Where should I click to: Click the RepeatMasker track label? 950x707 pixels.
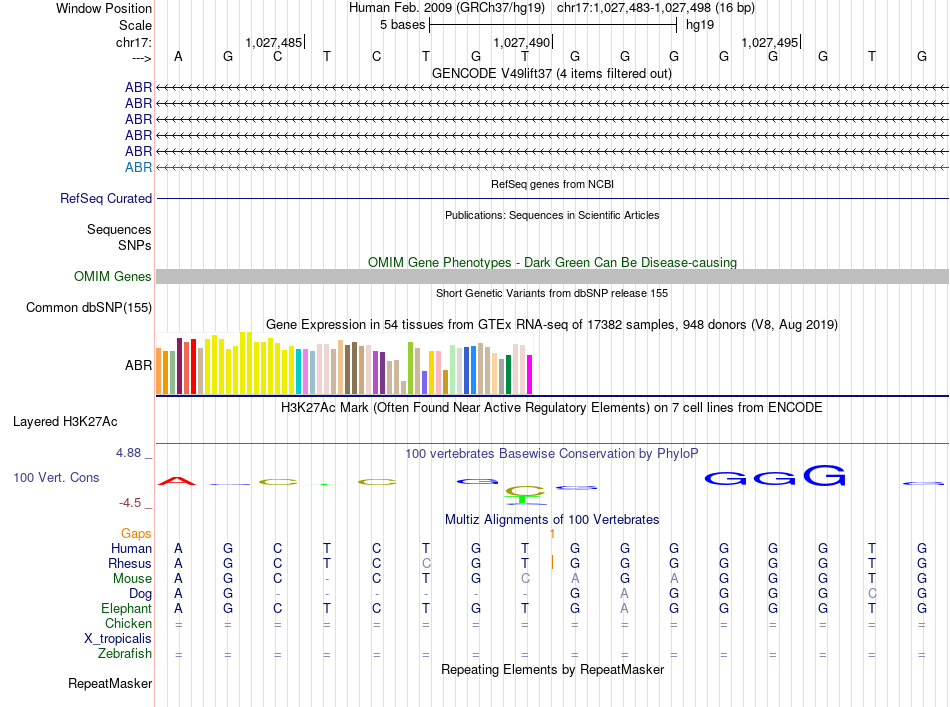pos(110,684)
